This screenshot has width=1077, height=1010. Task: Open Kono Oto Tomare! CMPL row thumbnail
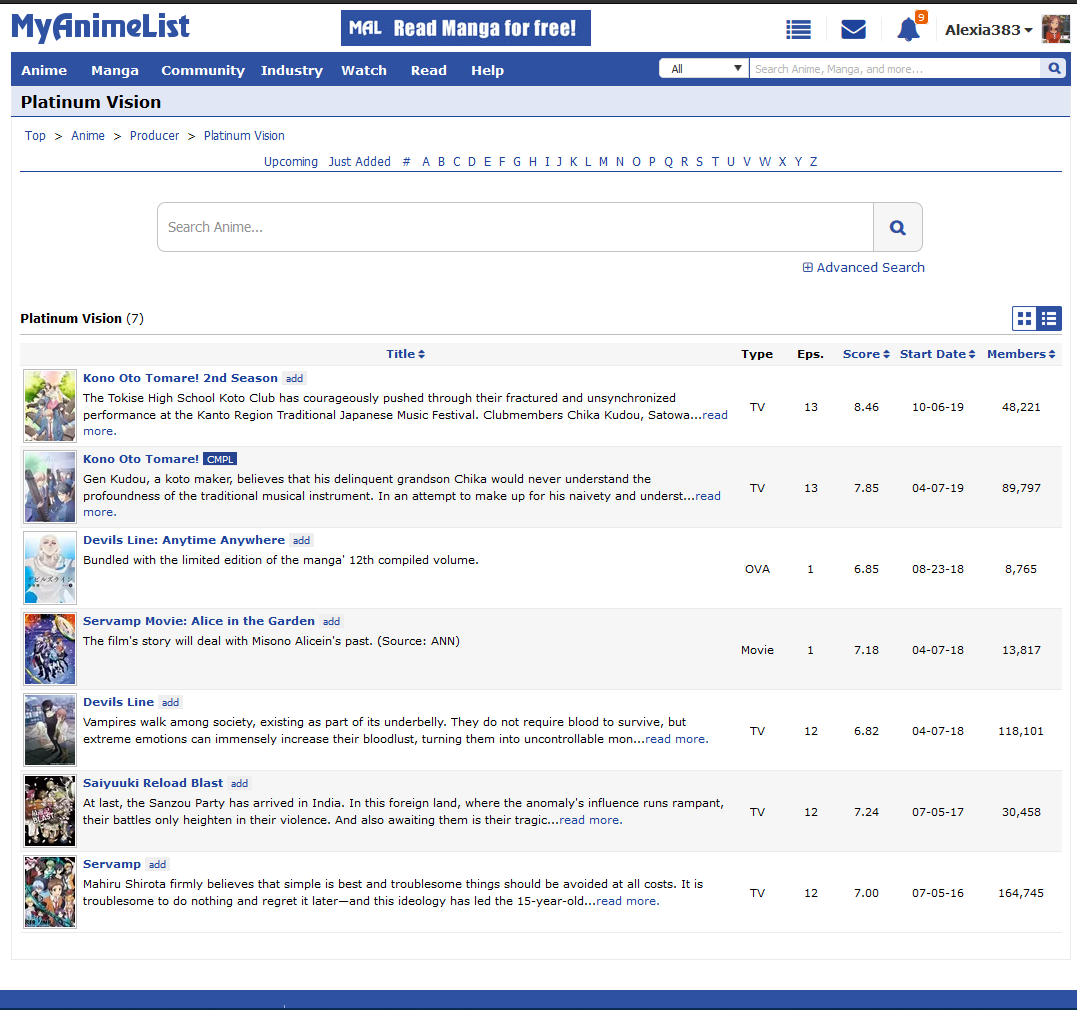pyautogui.click(x=50, y=487)
